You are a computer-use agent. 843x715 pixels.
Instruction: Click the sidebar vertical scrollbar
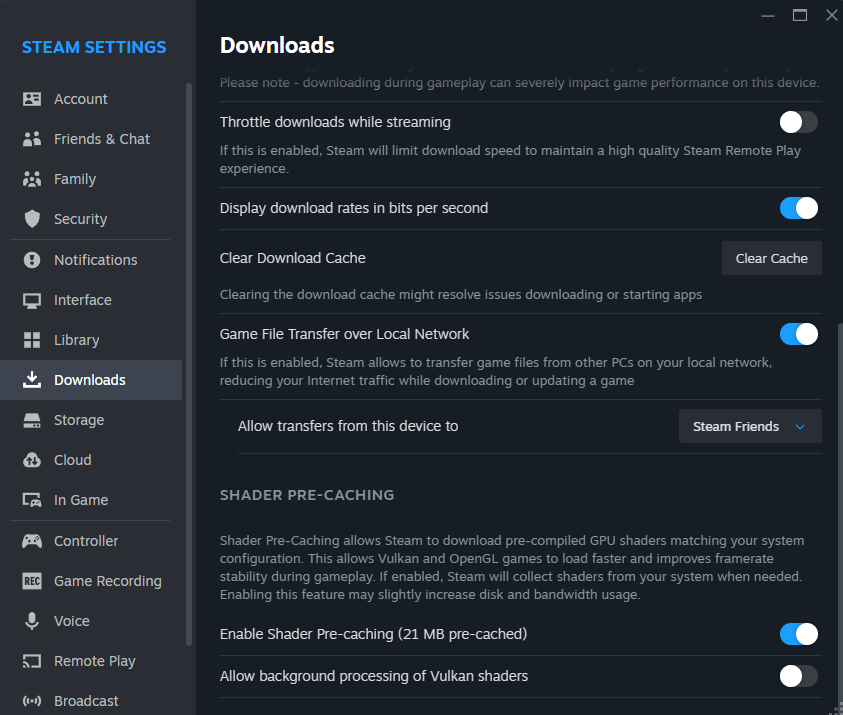click(x=189, y=364)
